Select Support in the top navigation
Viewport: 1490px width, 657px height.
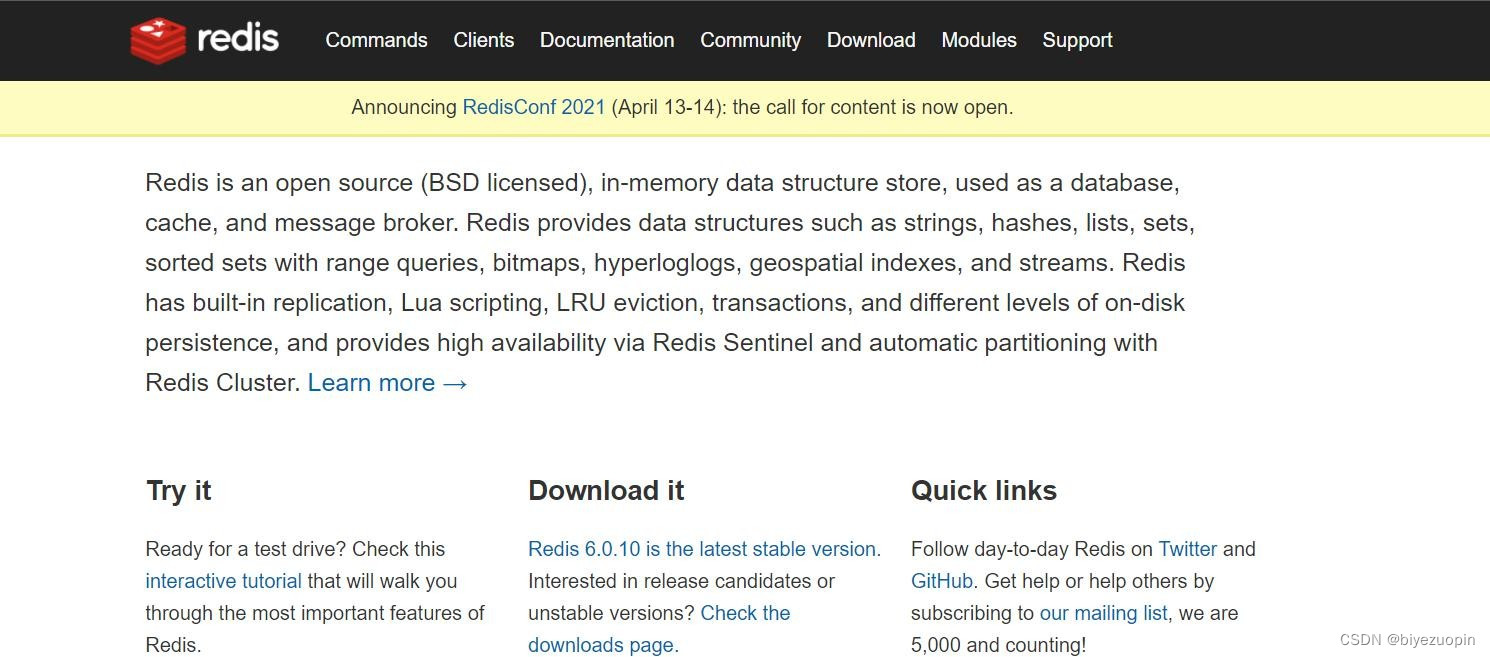1077,40
